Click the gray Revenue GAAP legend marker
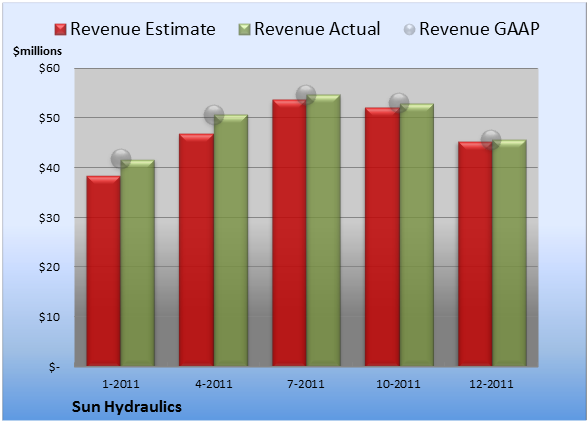 (410, 30)
